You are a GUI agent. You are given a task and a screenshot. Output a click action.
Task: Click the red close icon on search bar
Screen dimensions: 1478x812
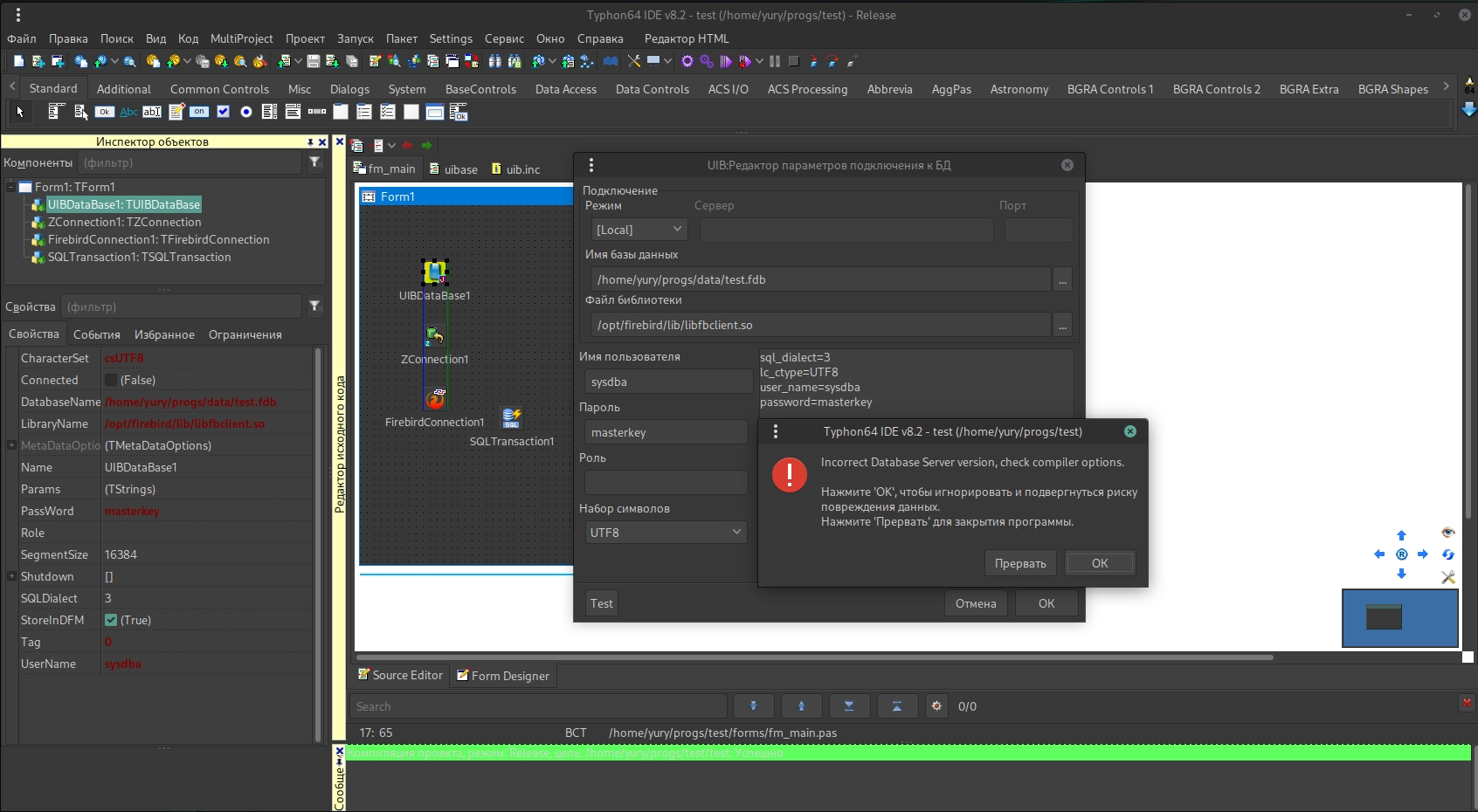[x=1467, y=702]
